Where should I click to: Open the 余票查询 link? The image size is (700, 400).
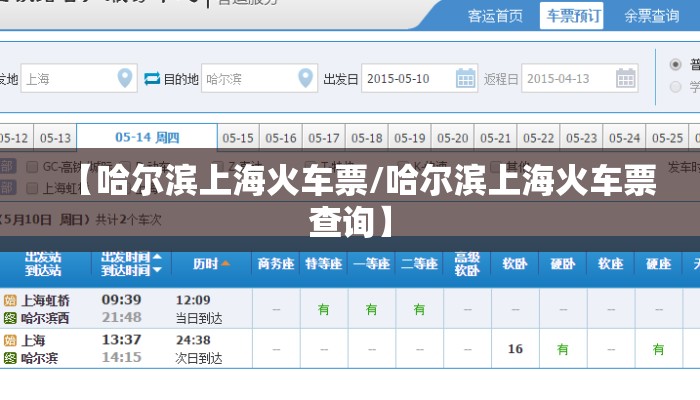tap(652, 15)
